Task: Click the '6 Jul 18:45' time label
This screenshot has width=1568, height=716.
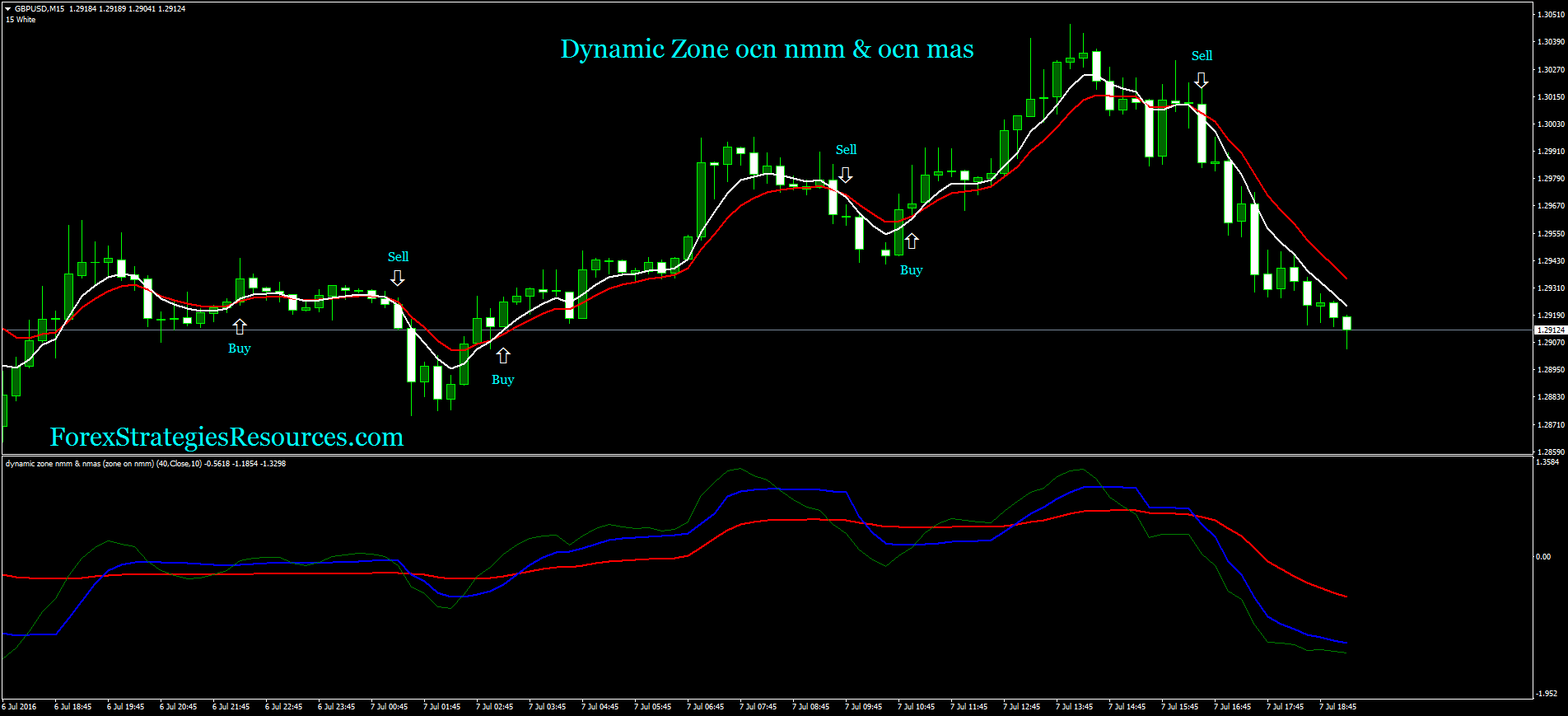Action: [x=72, y=706]
